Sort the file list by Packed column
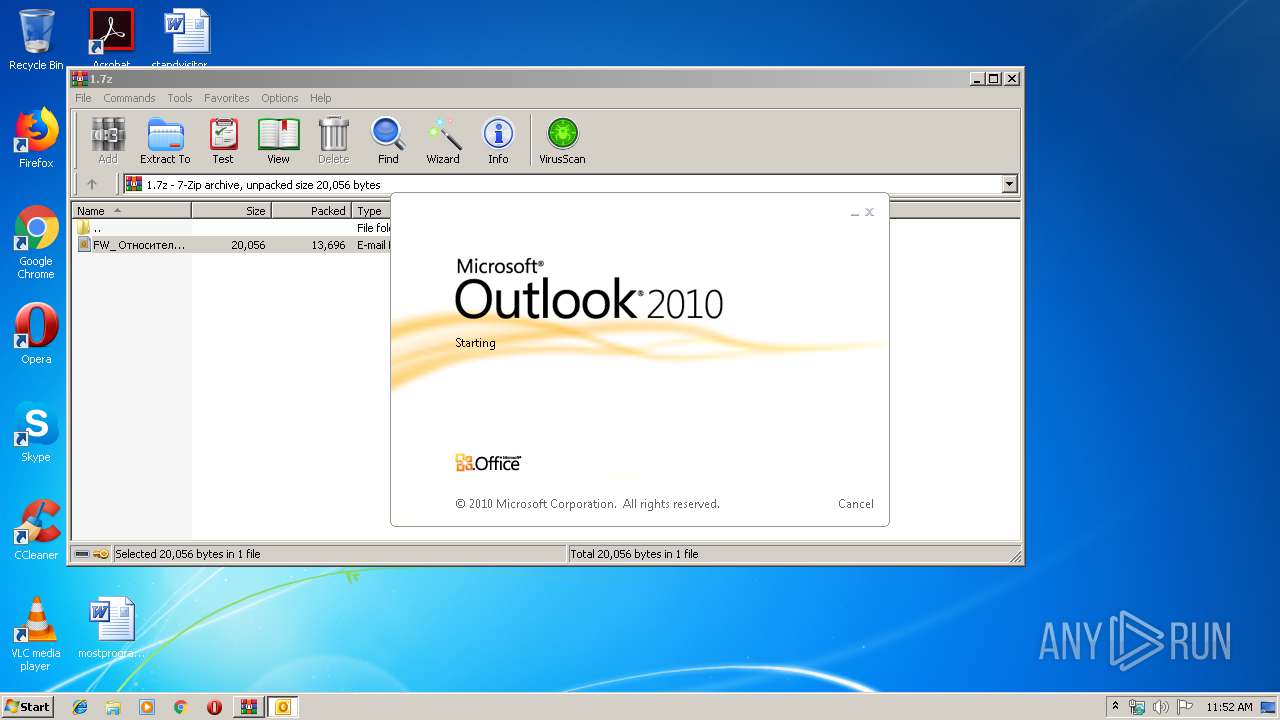The image size is (1280, 720). pos(311,211)
